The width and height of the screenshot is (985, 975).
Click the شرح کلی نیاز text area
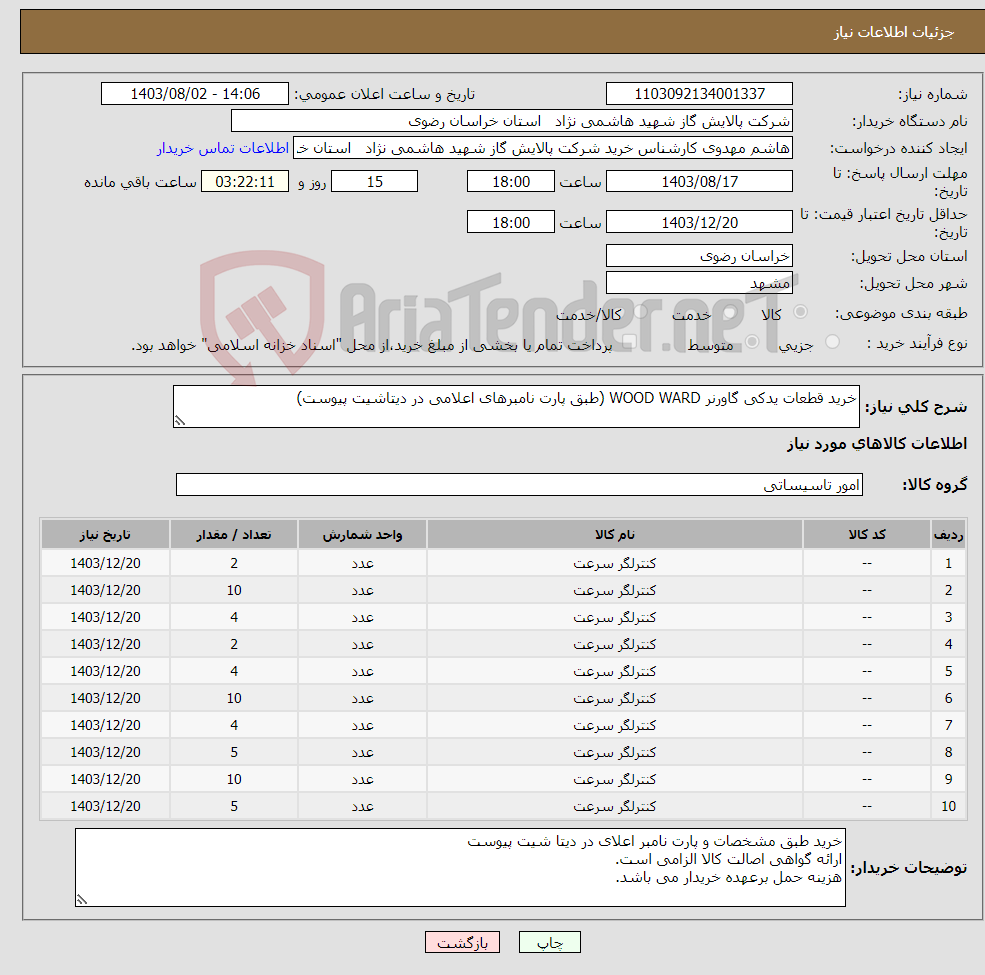(x=516, y=406)
